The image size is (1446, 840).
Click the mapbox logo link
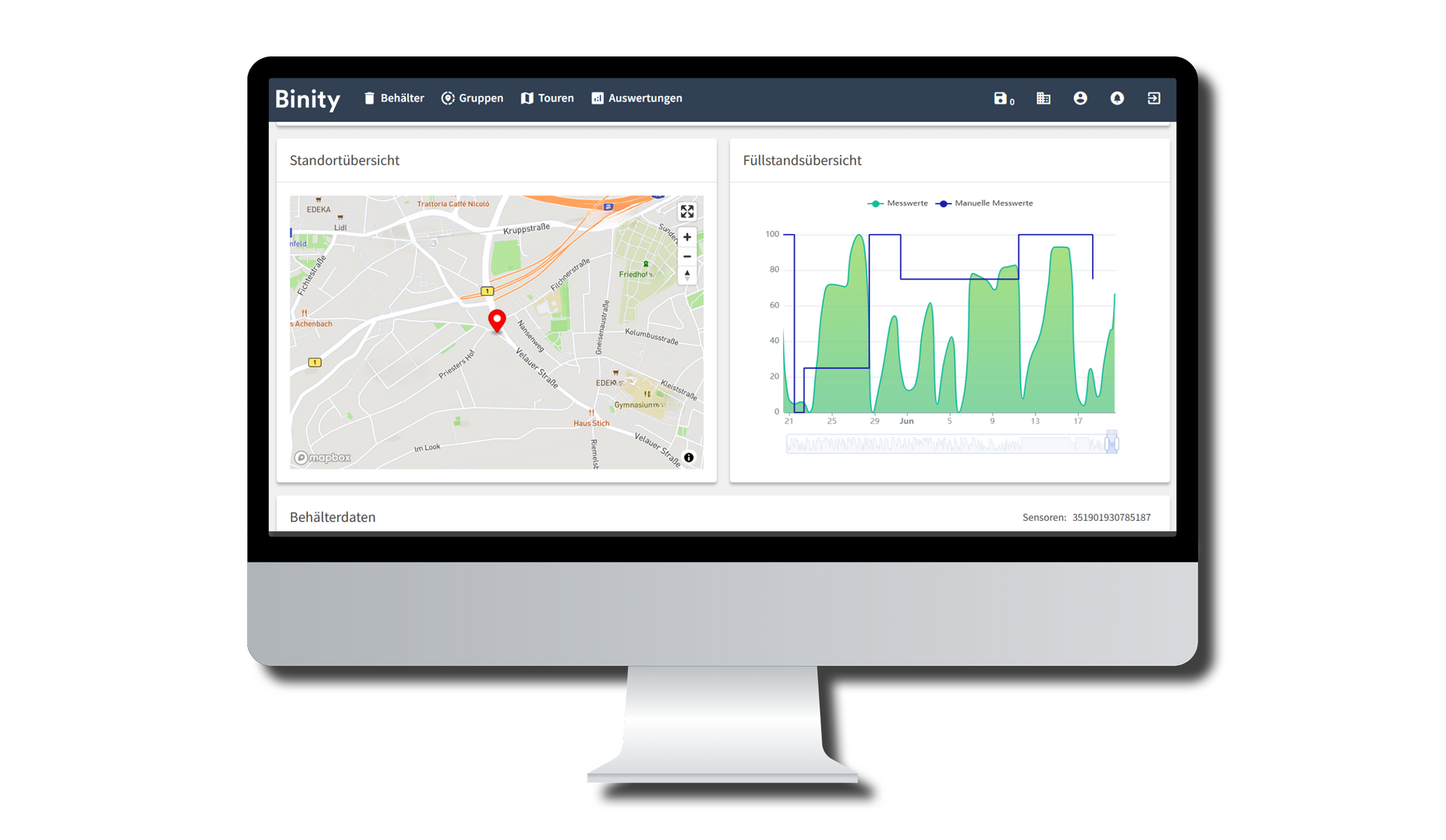323,458
